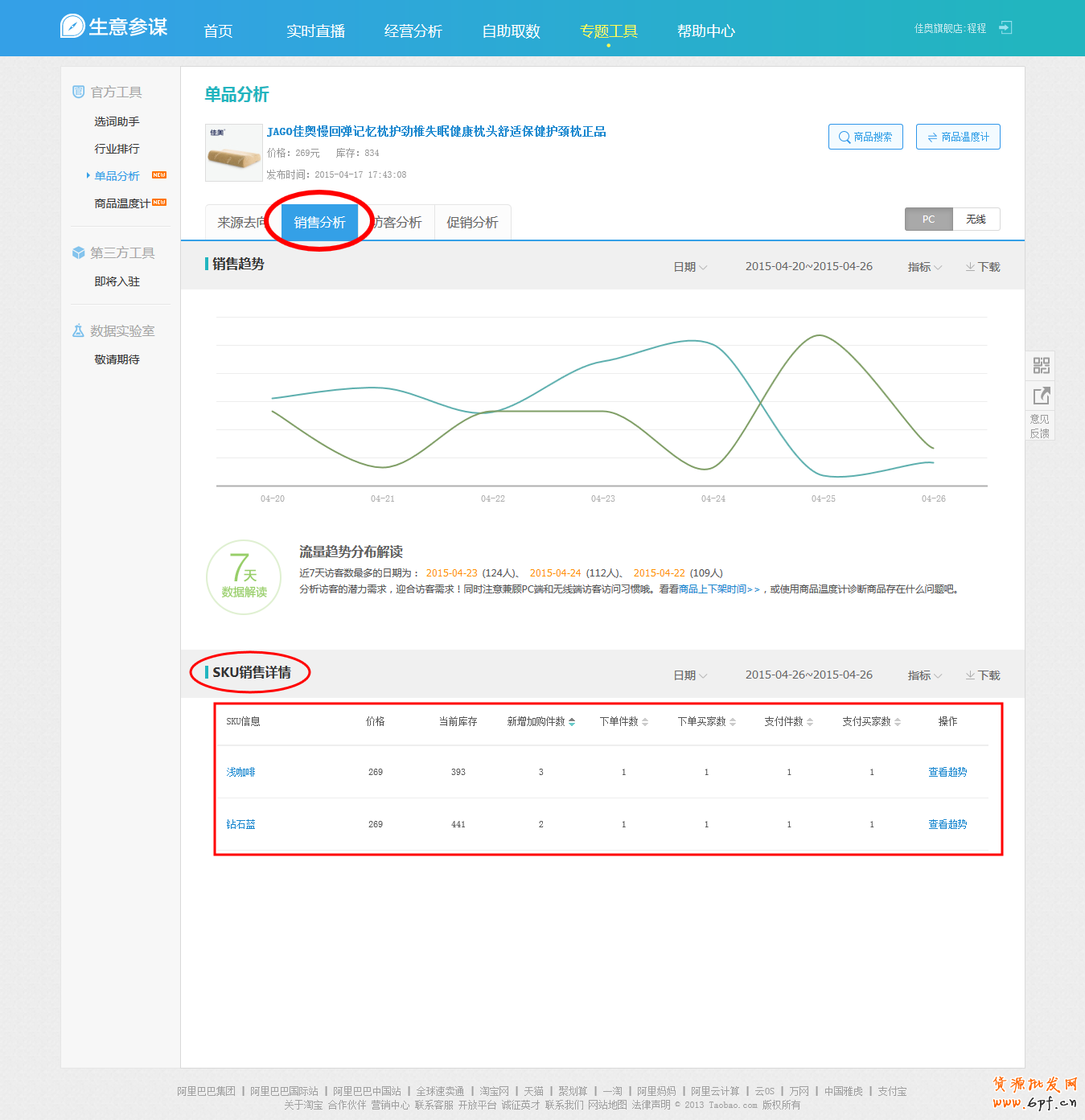Image resolution: width=1085 pixels, height=1120 pixels.
Task: Click the 商品温度计 button
Action: point(958,137)
